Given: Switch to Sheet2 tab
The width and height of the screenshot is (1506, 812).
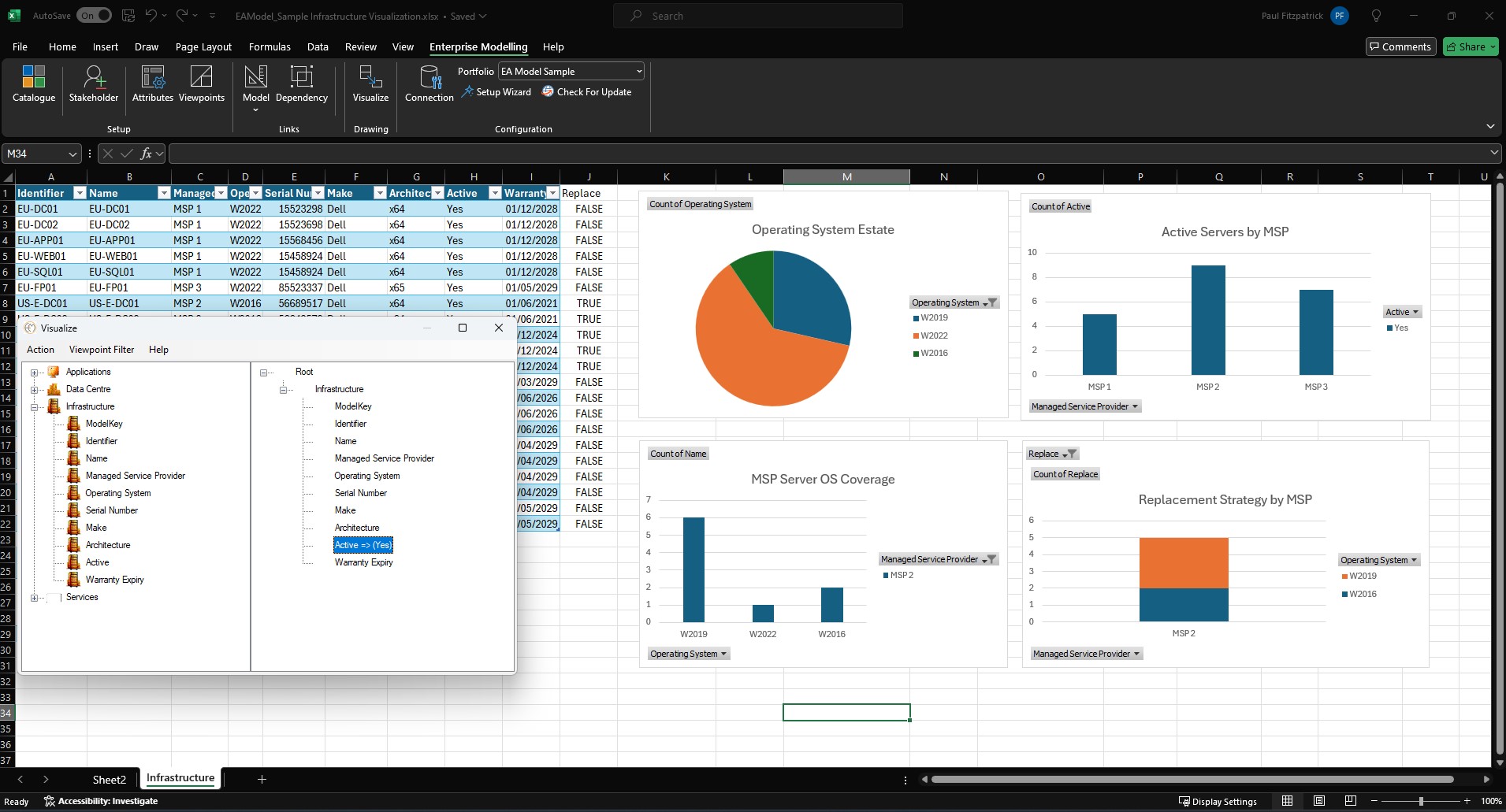Looking at the screenshot, I should [109, 780].
